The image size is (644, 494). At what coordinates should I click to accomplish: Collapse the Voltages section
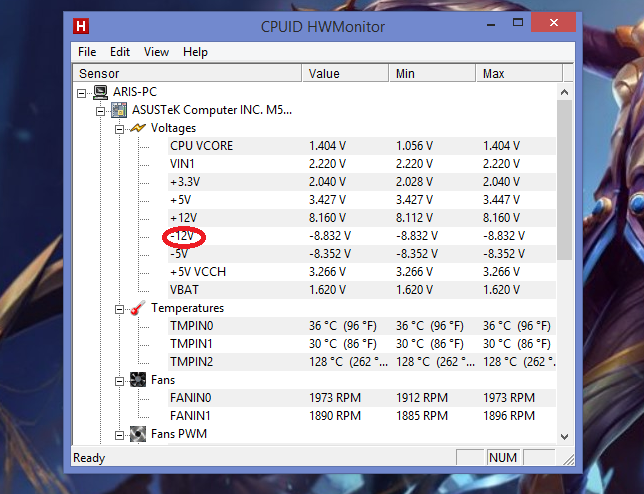120,130
